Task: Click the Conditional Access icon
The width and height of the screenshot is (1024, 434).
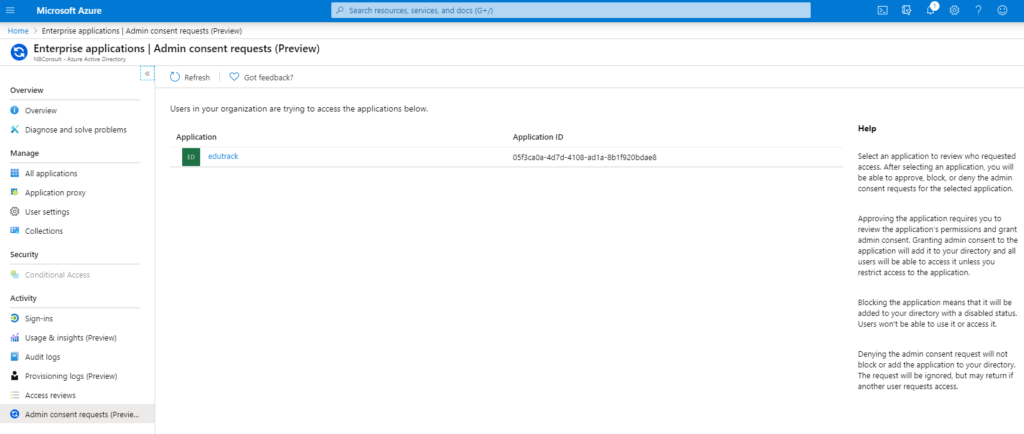Action: point(15,275)
